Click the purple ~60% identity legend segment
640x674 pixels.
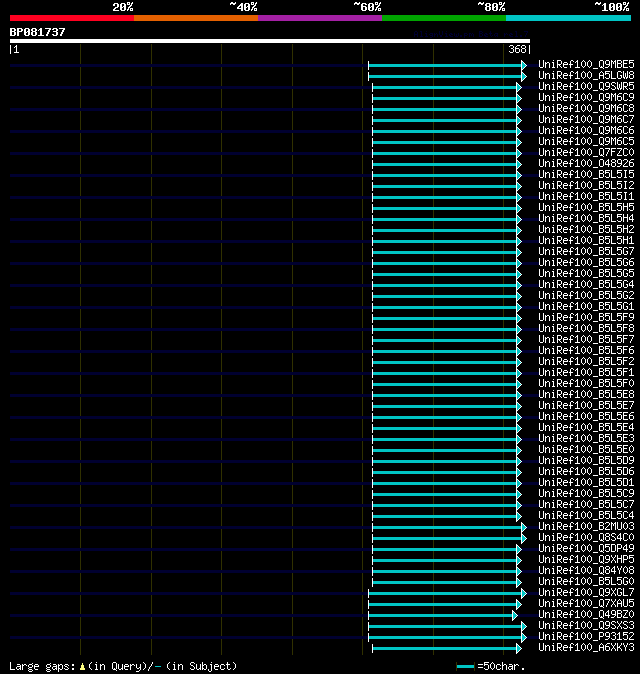(x=320, y=18)
